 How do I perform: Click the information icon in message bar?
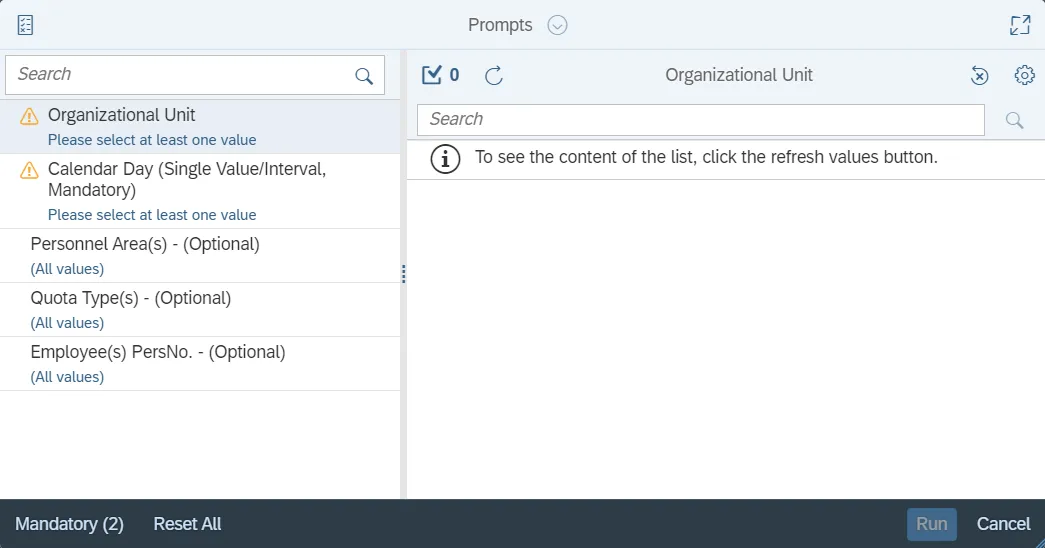pyautogui.click(x=445, y=158)
